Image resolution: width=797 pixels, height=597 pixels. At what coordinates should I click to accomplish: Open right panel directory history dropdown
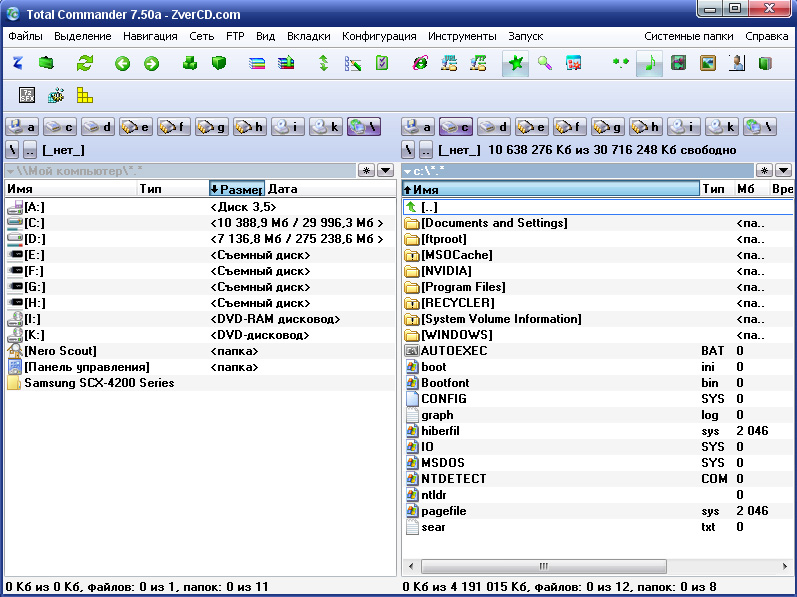point(782,171)
